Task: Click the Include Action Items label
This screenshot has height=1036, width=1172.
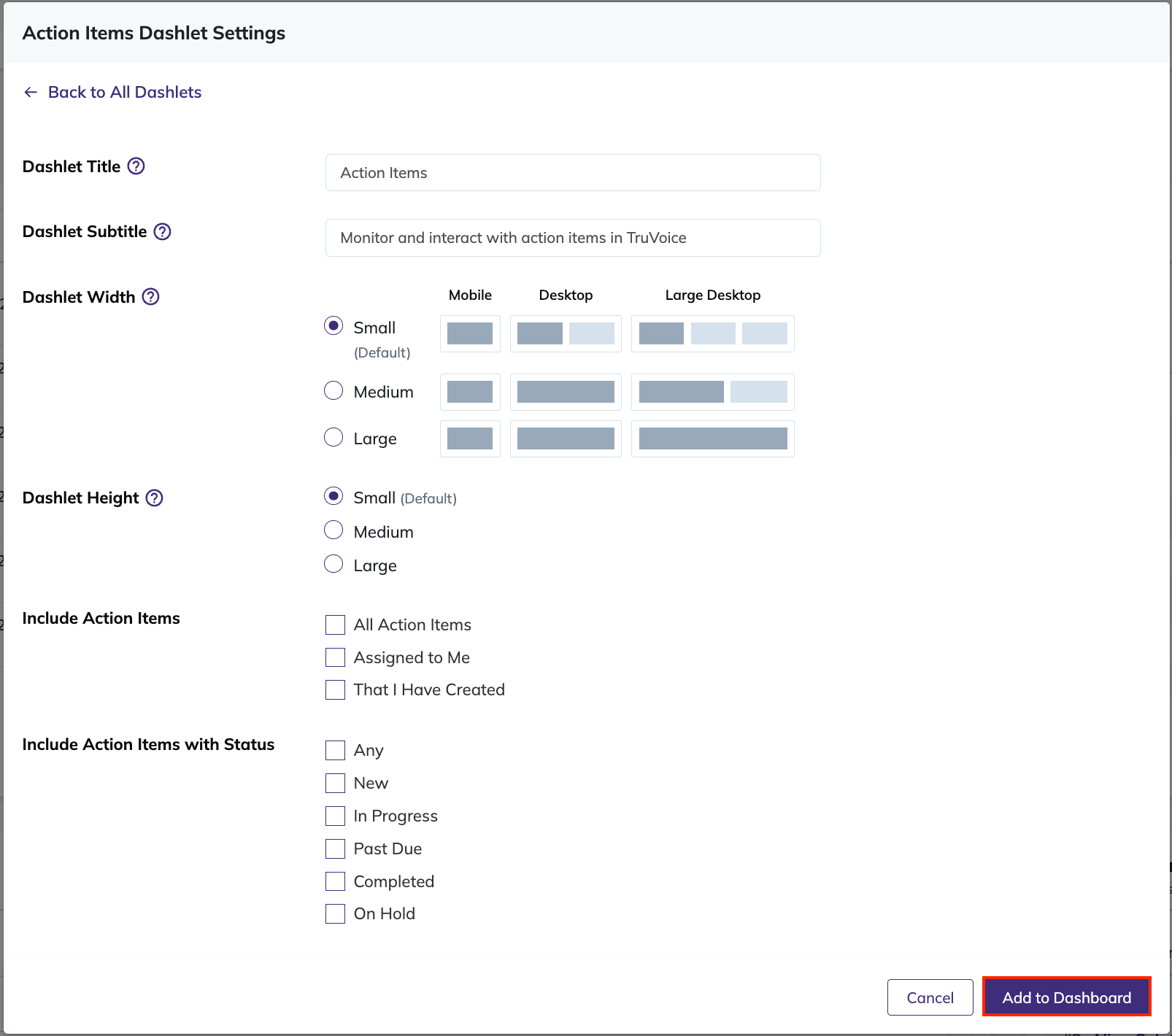Action: click(x=101, y=618)
